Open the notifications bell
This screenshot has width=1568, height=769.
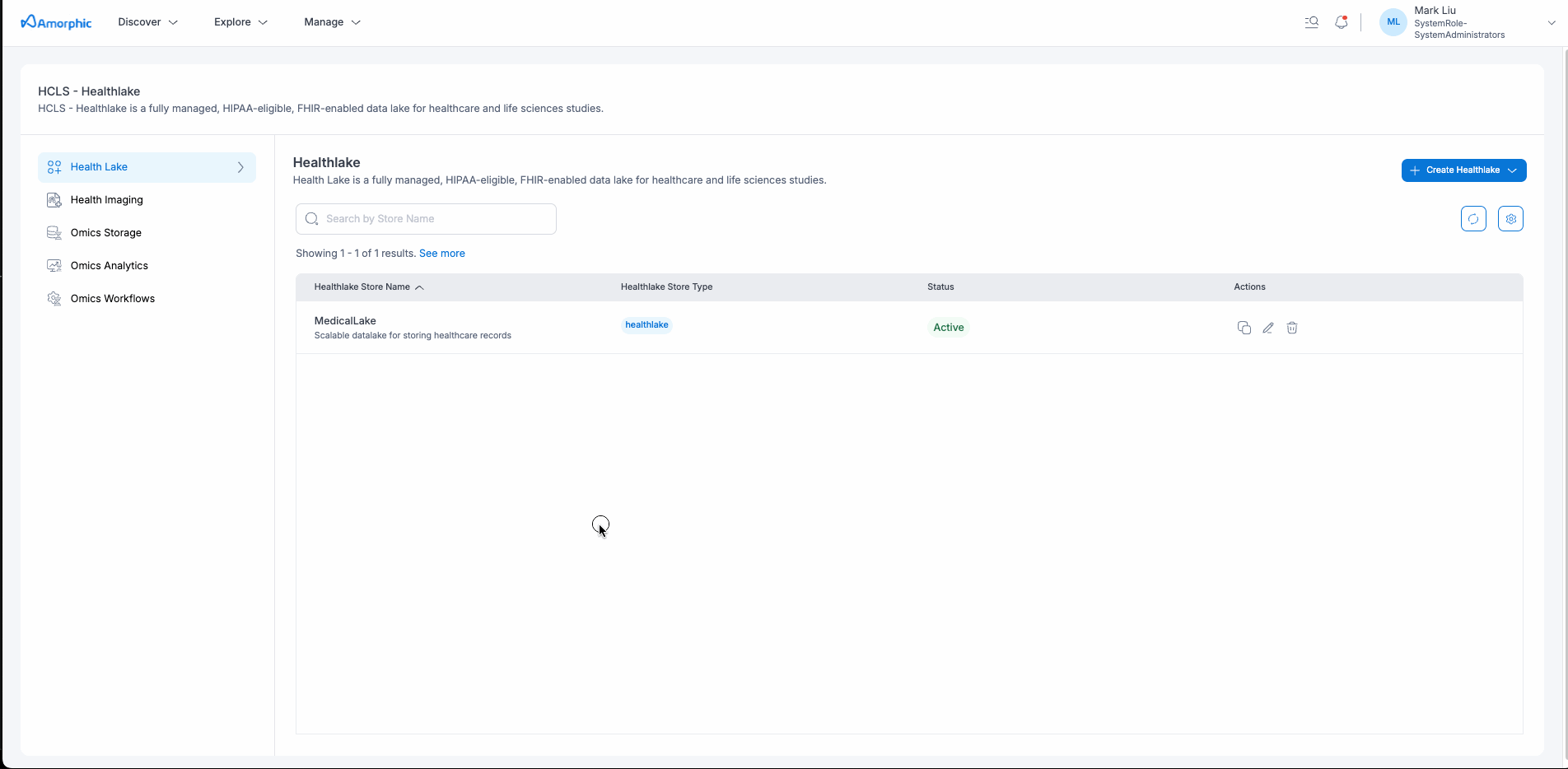tap(1342, 22)
